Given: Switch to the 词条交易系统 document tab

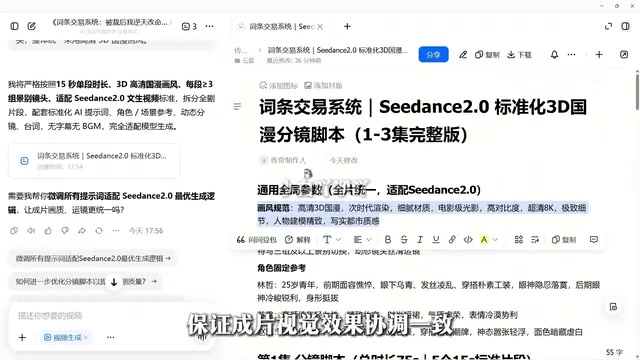Looking at the screenshot, I should [281, 27].
